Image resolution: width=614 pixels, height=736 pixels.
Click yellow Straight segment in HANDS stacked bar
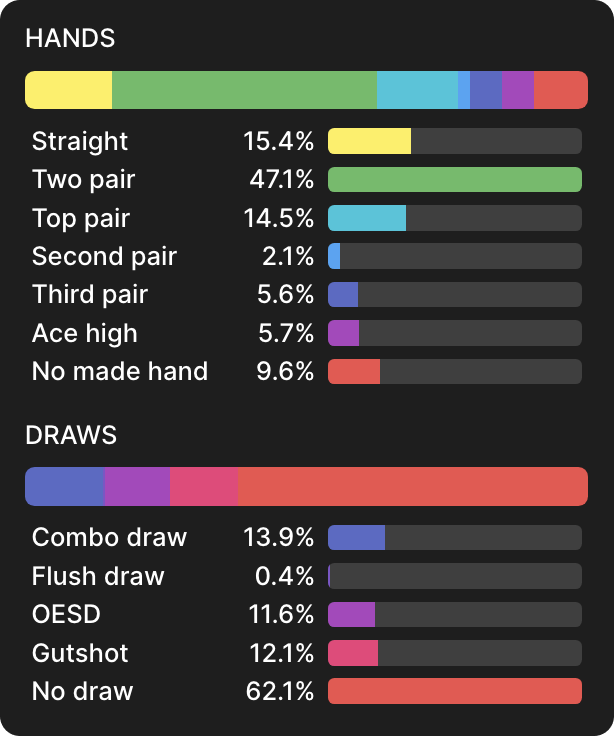tap(69, 90)
